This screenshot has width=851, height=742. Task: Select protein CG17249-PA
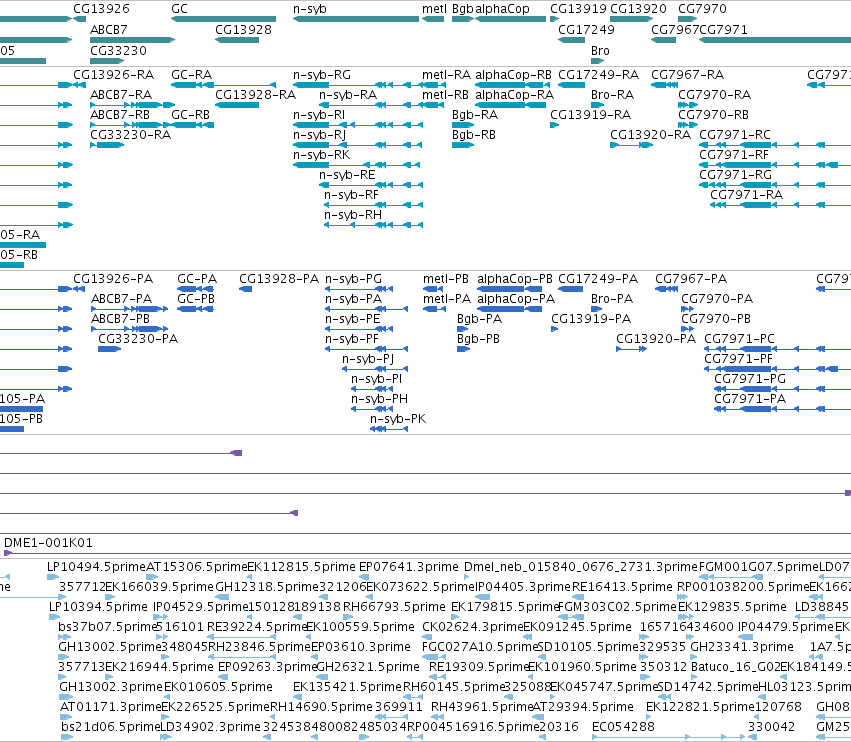[x=598, y=278]
